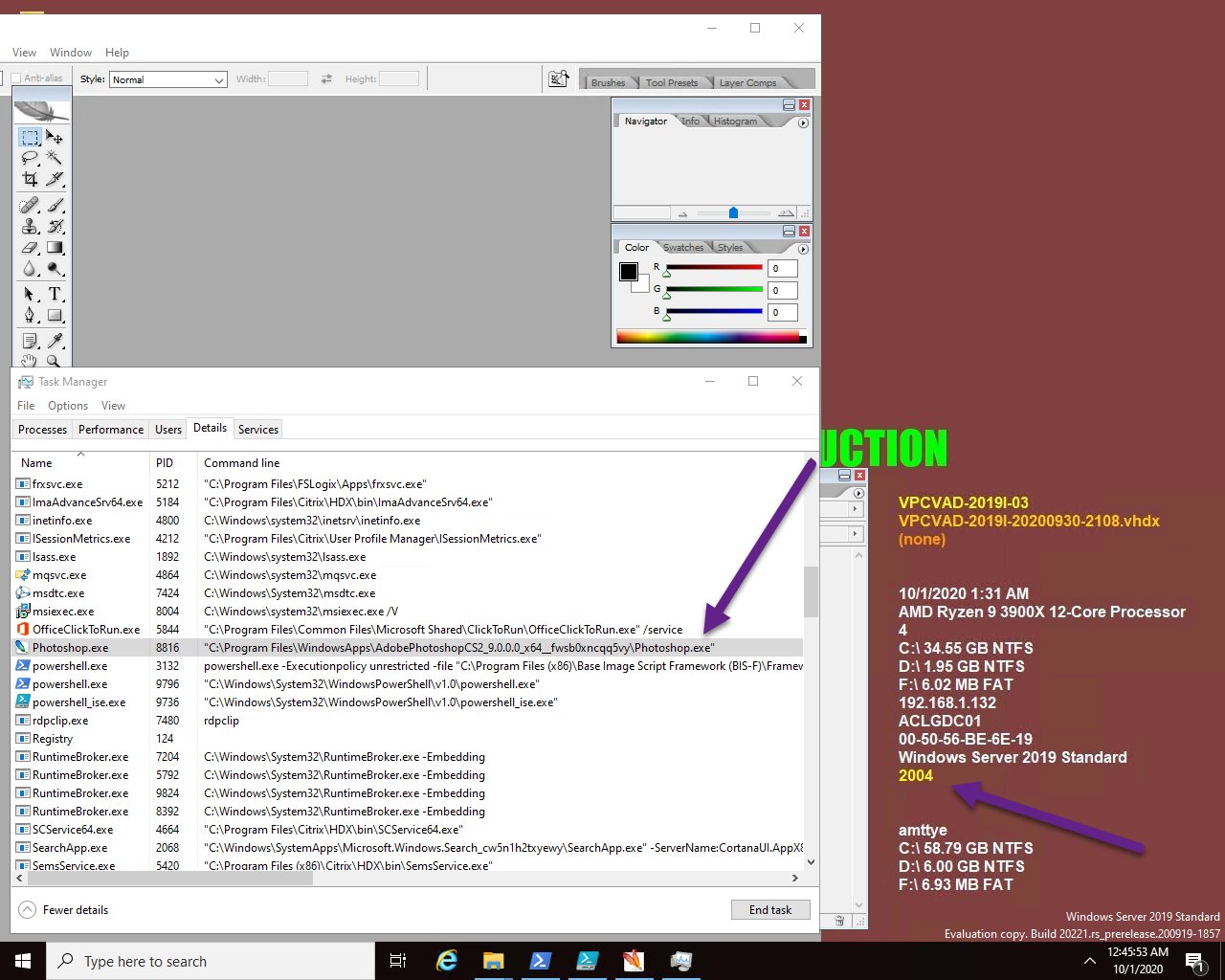Select the Slice tool
The height and width of the screenshot is (980, 1225).
[55, 178]
